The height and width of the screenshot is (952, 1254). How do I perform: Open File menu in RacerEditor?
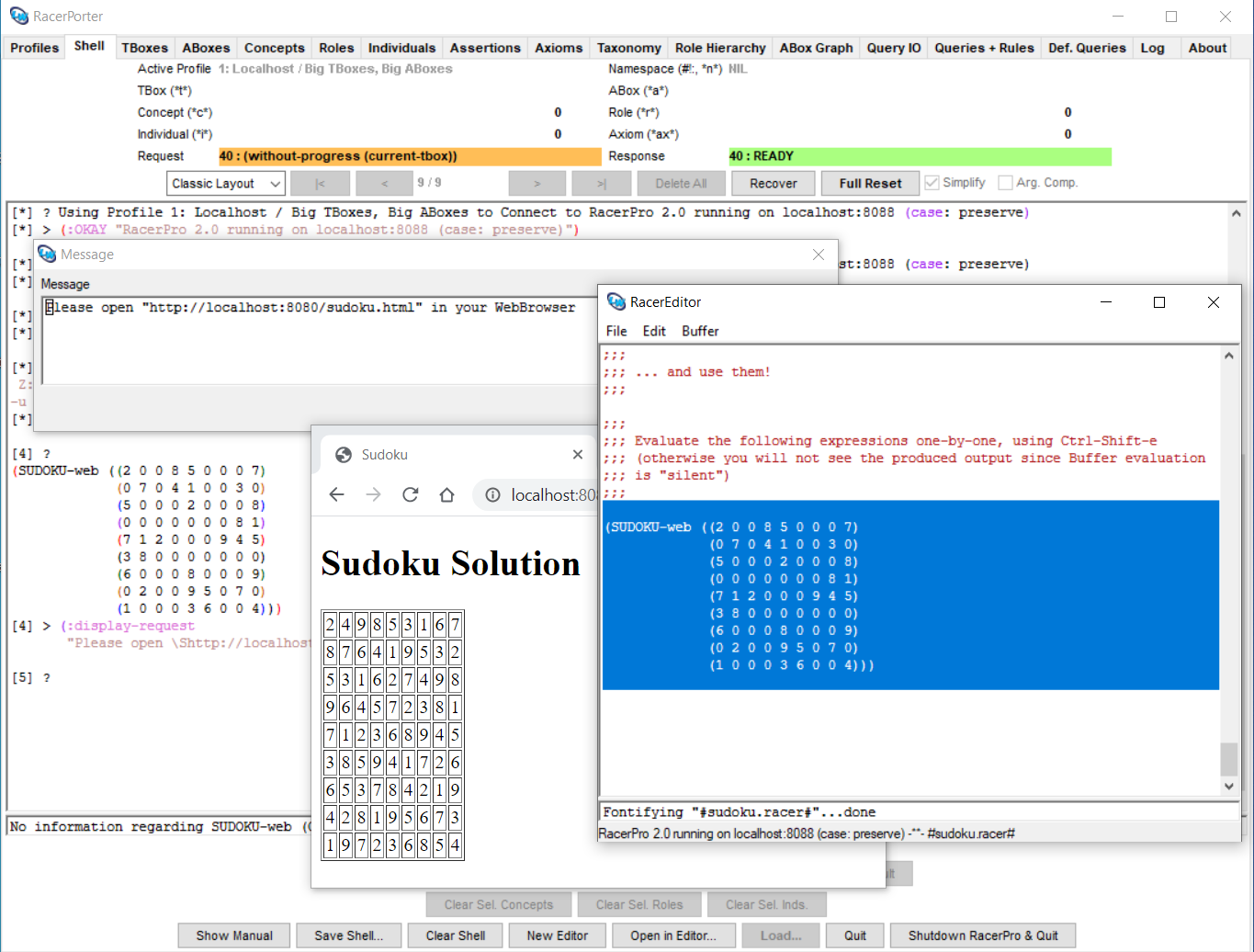(616, 331)
